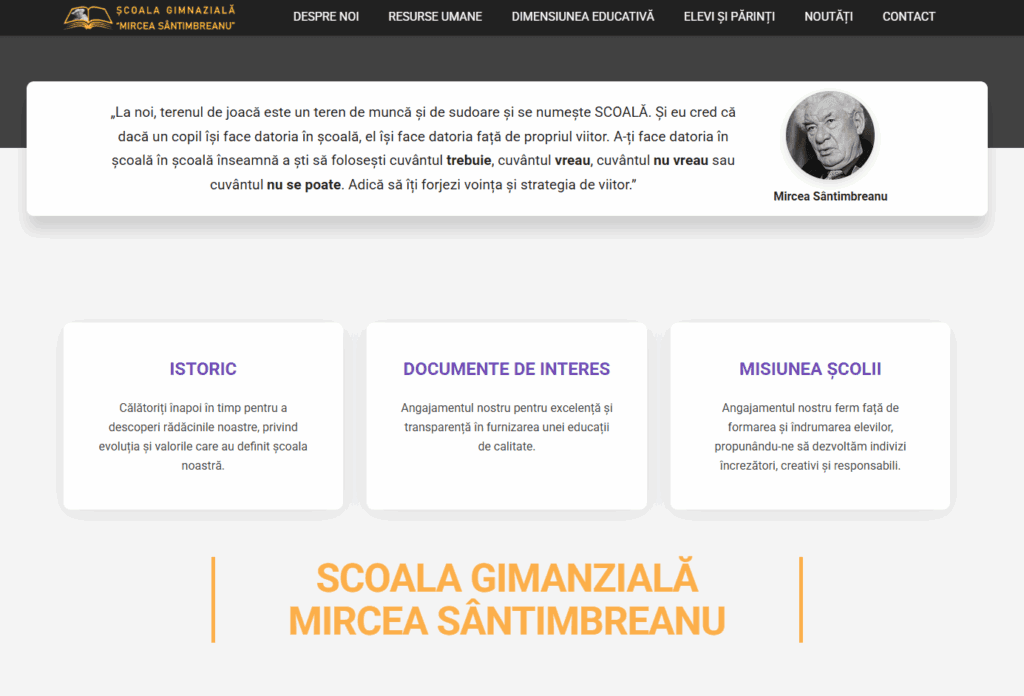
Task: Open the Despre Noi menu
Action: (326, 17)
